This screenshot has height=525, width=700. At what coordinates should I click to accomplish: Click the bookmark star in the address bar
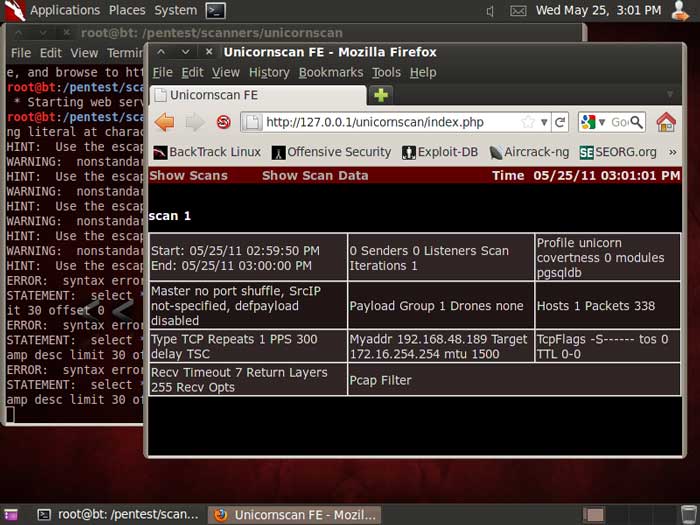[x=528, y=122]
